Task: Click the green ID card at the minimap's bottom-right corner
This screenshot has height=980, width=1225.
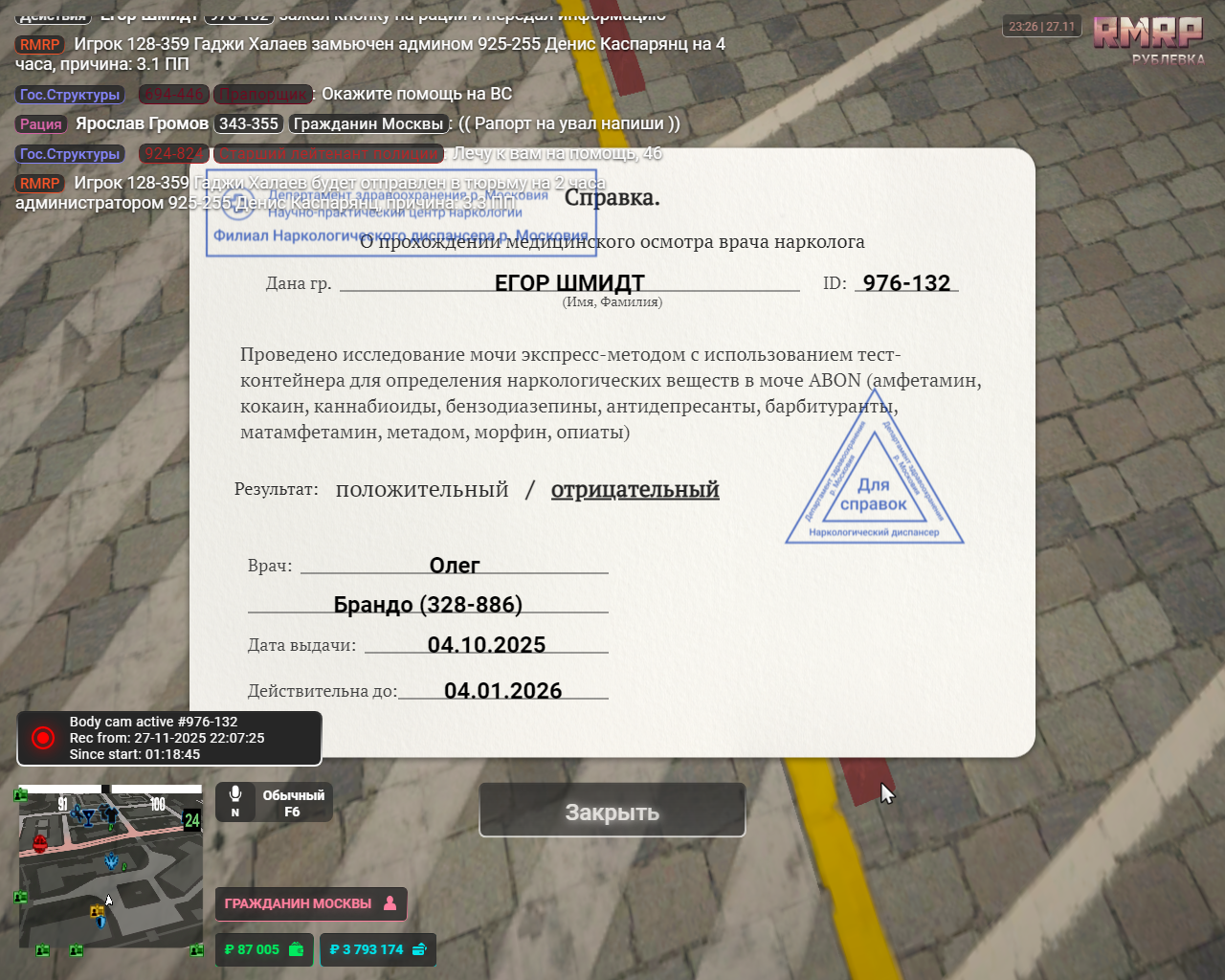Action: pos(196,950)
